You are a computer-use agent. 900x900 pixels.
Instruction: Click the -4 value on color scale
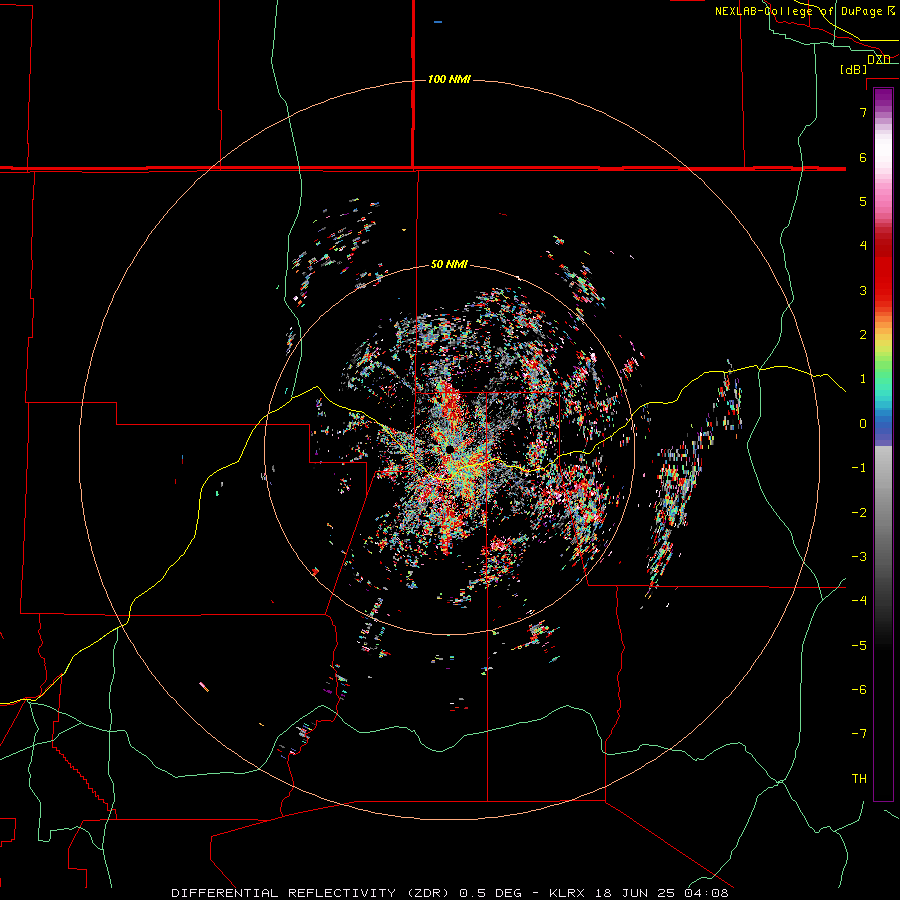pos(859,600)
